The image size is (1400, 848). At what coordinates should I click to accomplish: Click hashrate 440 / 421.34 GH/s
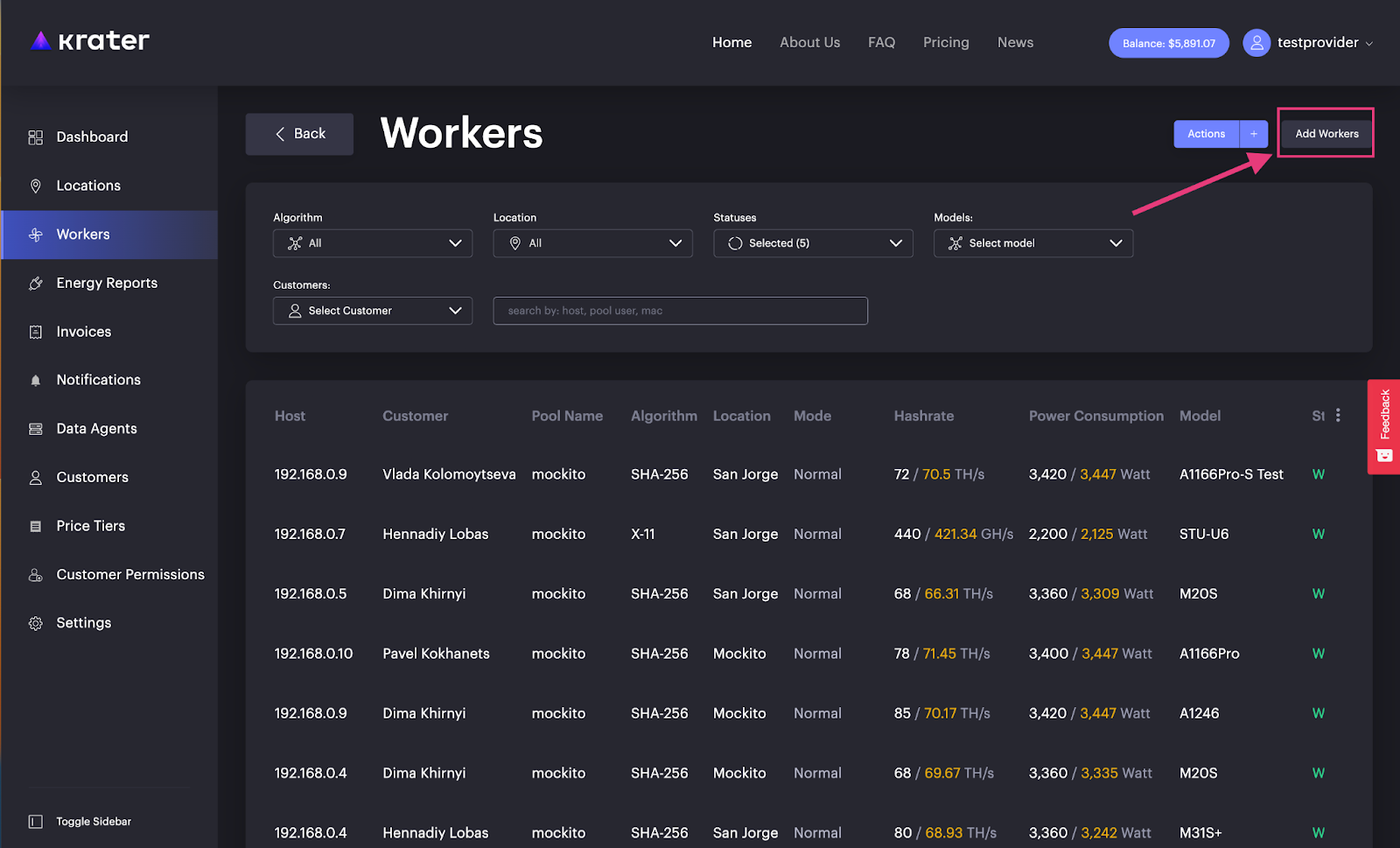(954, 534)
